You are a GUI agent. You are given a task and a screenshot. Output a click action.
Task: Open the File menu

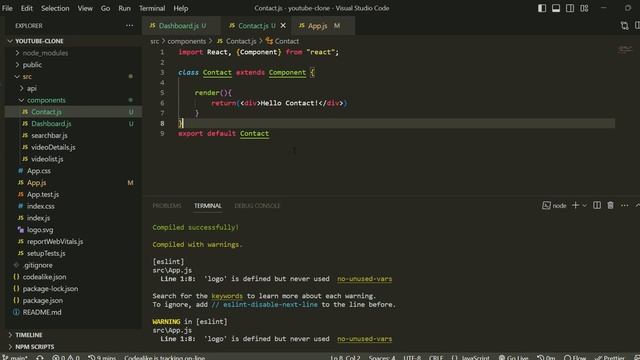coord(7,8)
